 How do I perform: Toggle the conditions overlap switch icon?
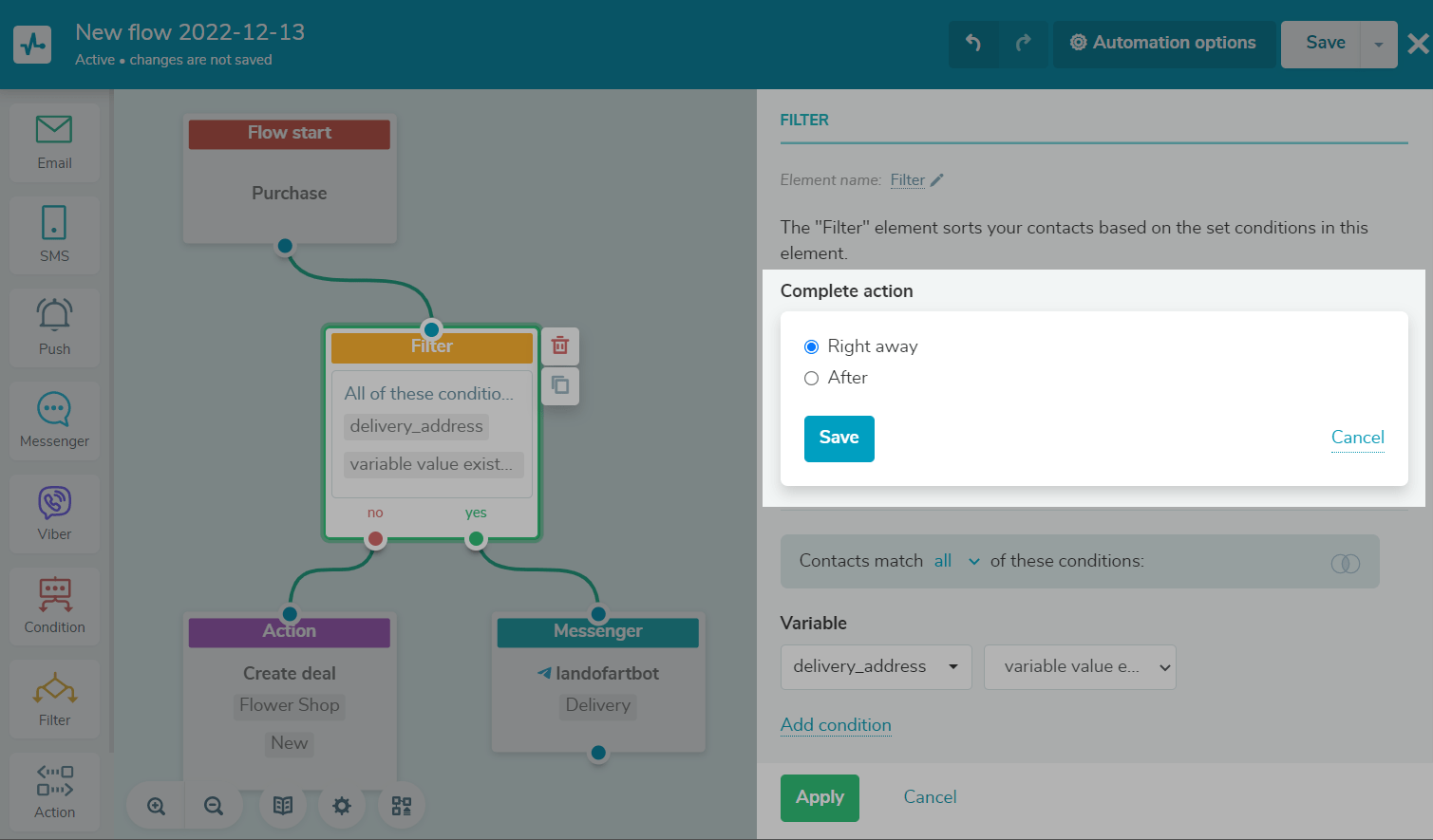[x=1345, y=564]
